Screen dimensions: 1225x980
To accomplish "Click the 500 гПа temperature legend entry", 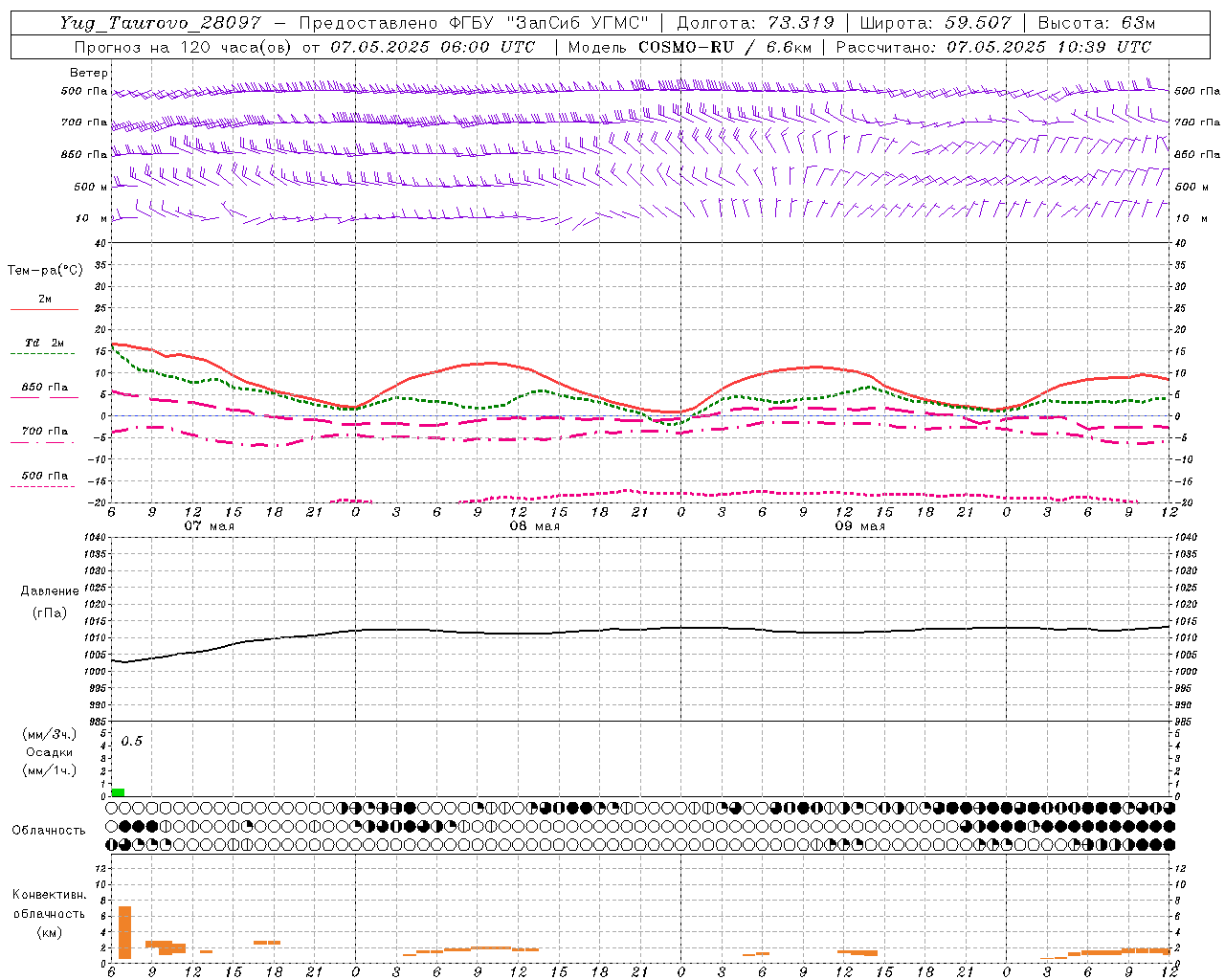I will pyautogui.click(x=44, y=476).
